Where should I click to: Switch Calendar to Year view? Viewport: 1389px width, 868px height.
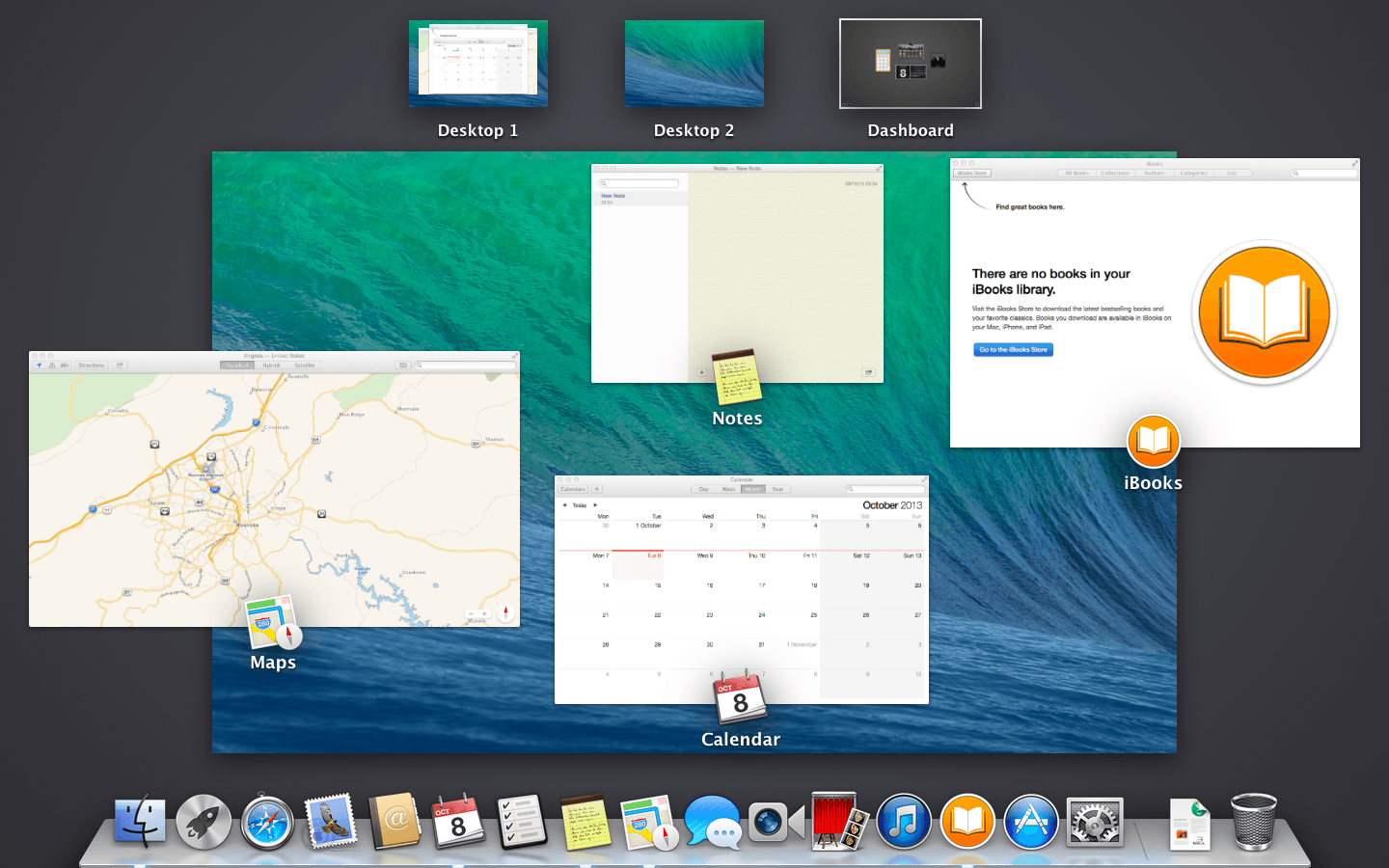click(x=777, y=489)
